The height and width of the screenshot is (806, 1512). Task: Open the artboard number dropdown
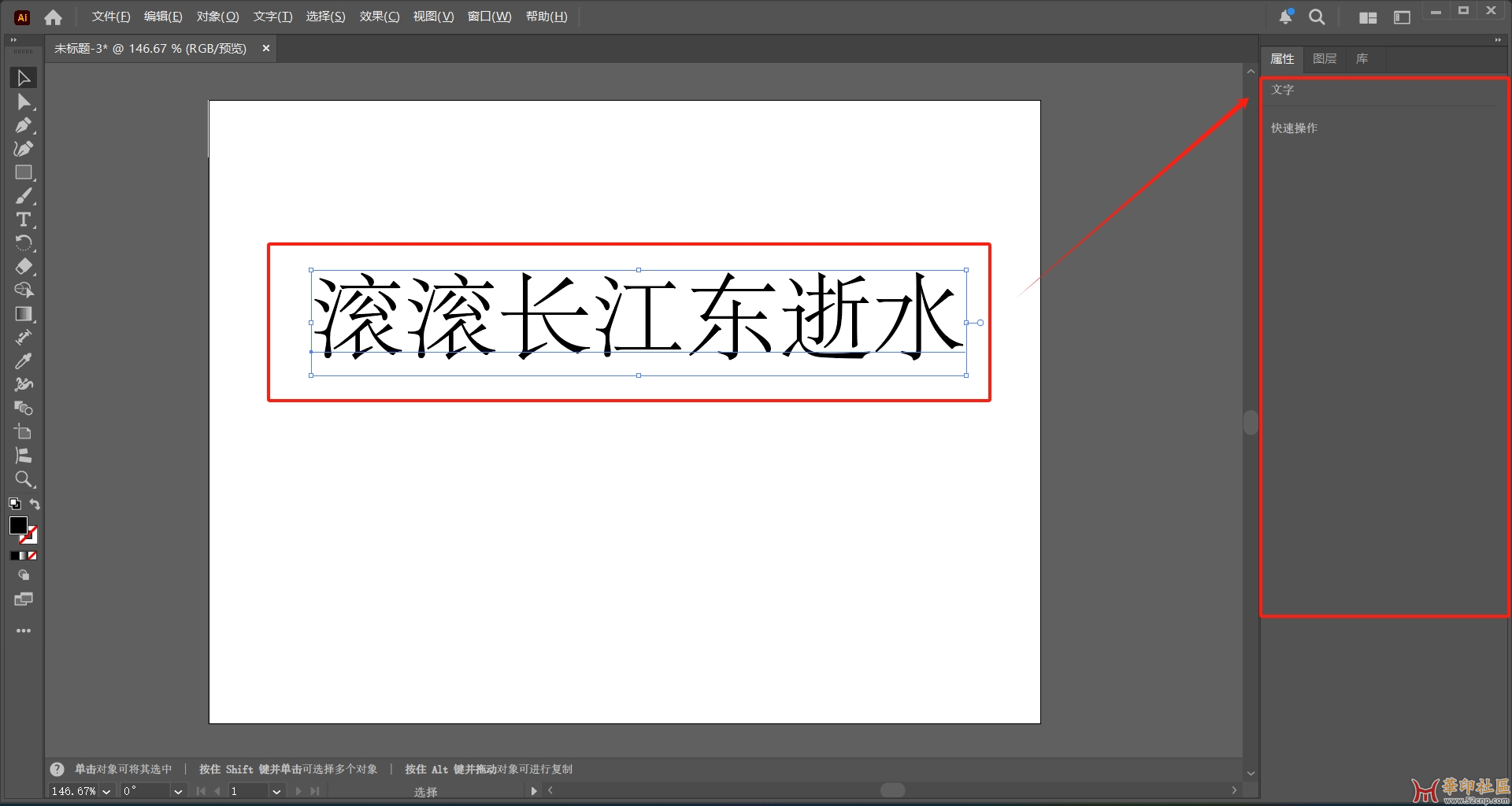pos(276,791)
